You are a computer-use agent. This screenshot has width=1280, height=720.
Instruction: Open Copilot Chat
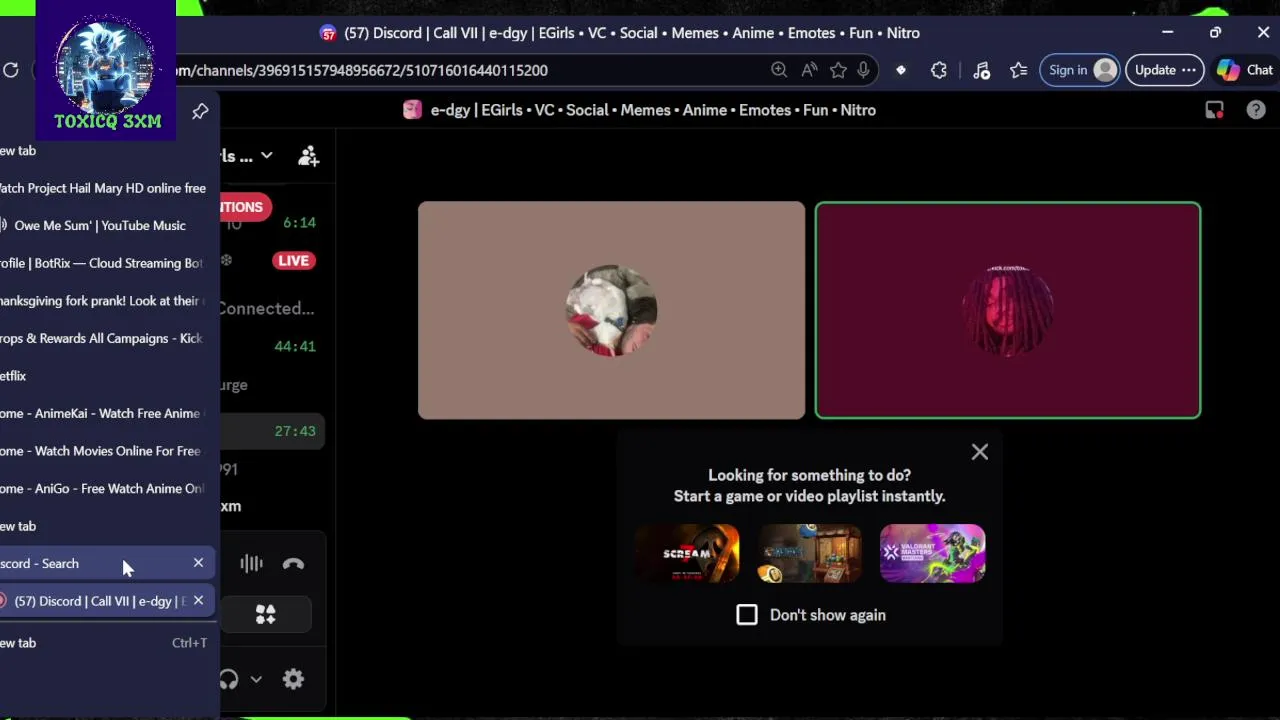[1245, 70]
